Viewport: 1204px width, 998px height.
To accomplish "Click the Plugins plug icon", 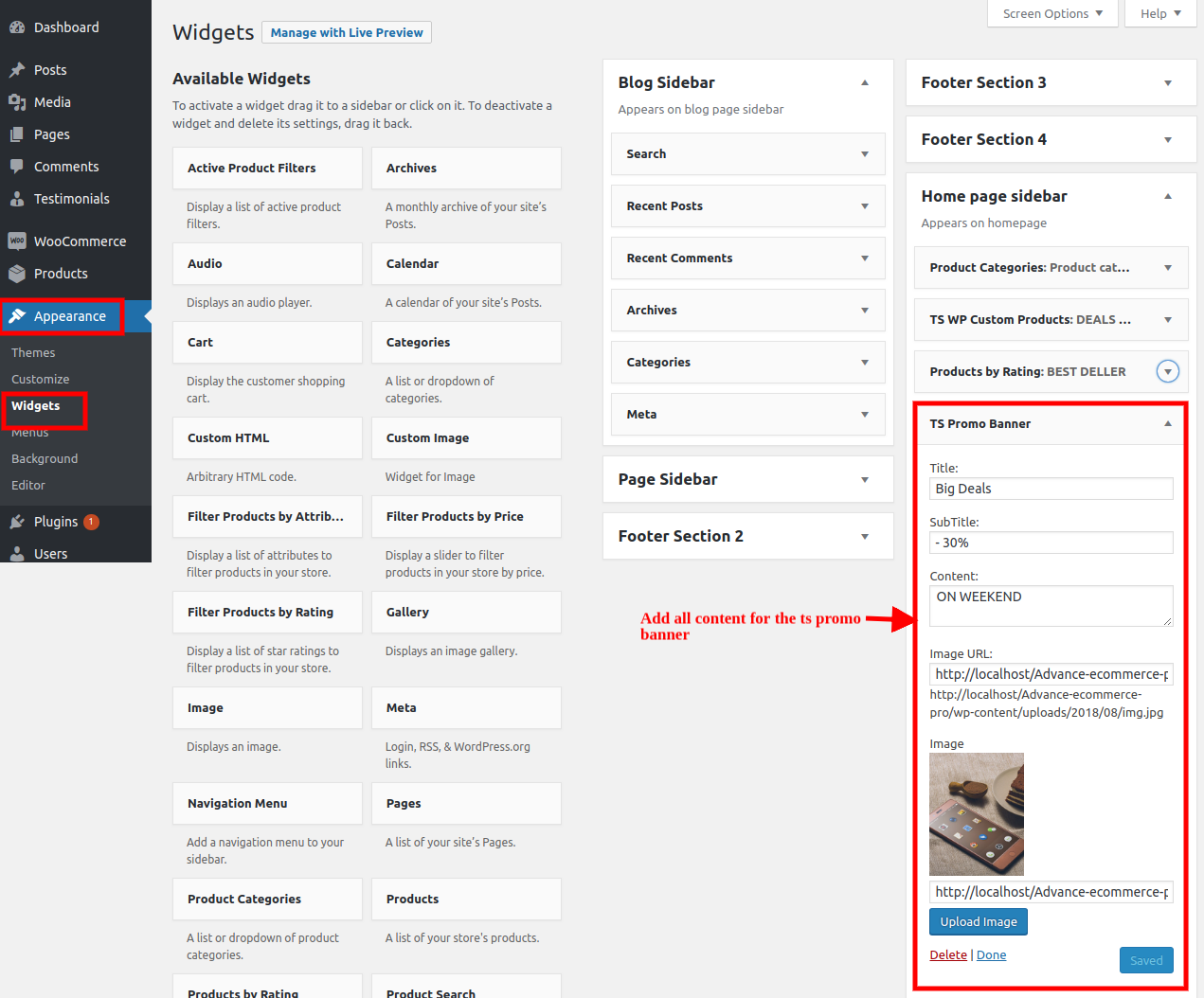I will pos(17,522).
